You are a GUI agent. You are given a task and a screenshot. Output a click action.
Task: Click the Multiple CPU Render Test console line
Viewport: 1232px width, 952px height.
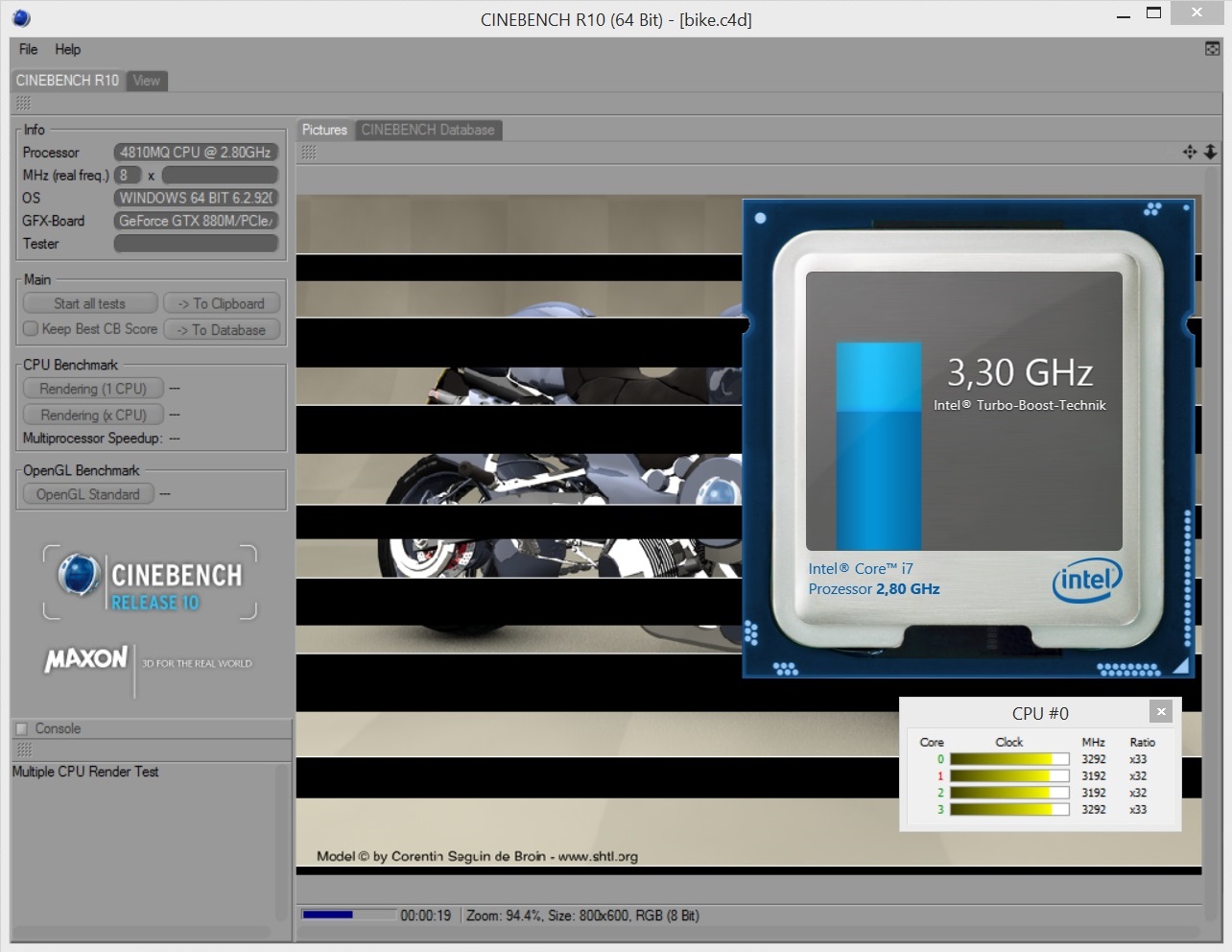click(85, 772)
